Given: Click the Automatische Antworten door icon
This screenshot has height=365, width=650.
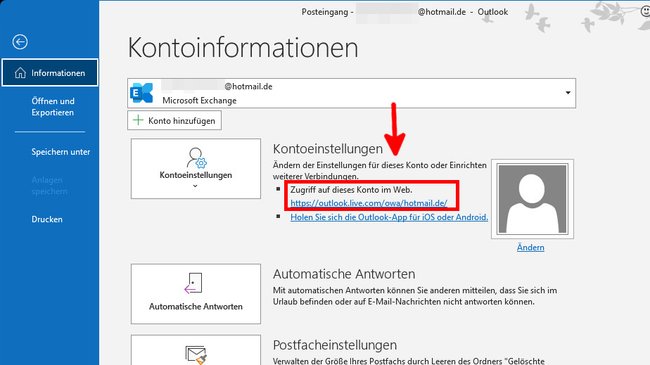Looking at the screenshot, I should coord(194,283).
